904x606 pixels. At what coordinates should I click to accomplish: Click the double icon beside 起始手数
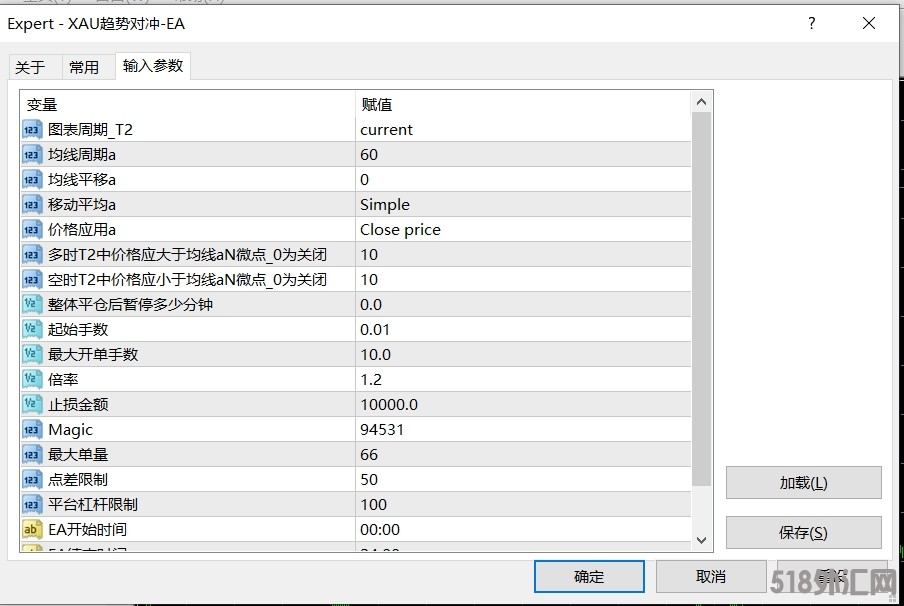(x=32, y=330)
